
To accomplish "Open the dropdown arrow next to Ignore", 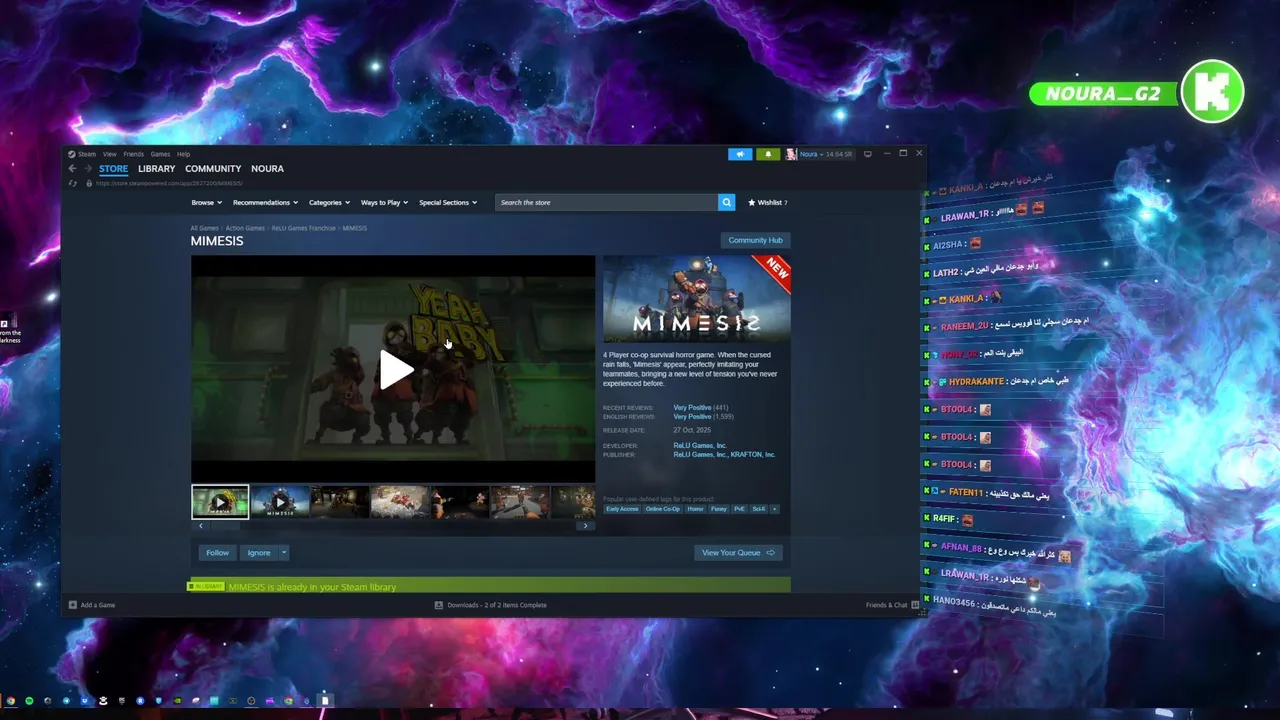I will (x=284, y=552).
